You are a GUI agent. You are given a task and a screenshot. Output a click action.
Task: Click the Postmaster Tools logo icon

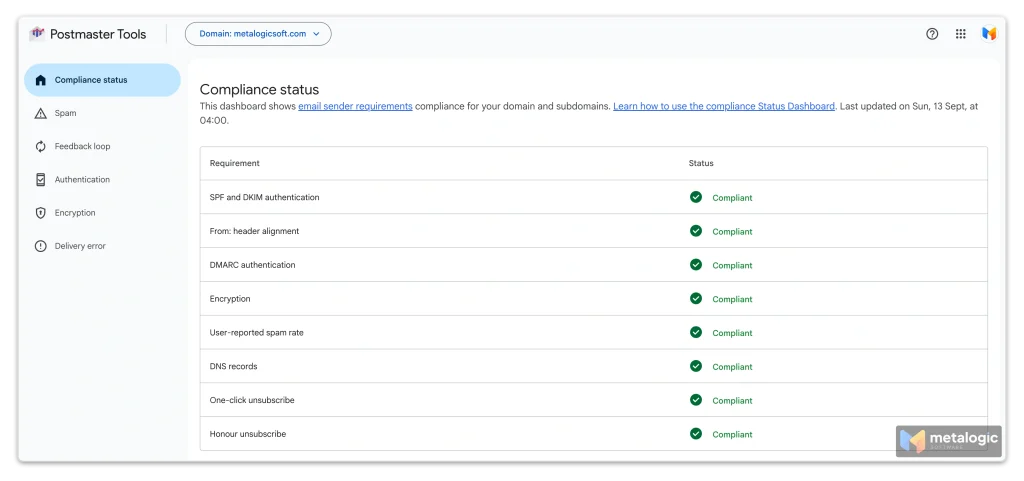tap(37, 33)
